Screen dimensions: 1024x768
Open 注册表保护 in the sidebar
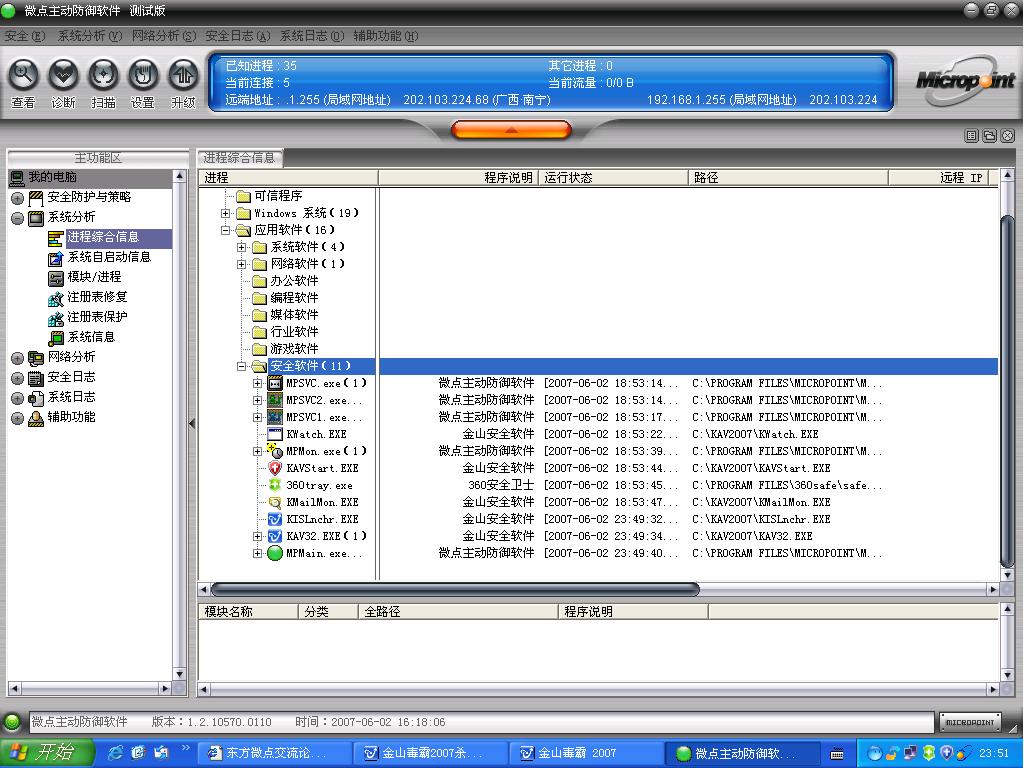(x=97, y=317)
